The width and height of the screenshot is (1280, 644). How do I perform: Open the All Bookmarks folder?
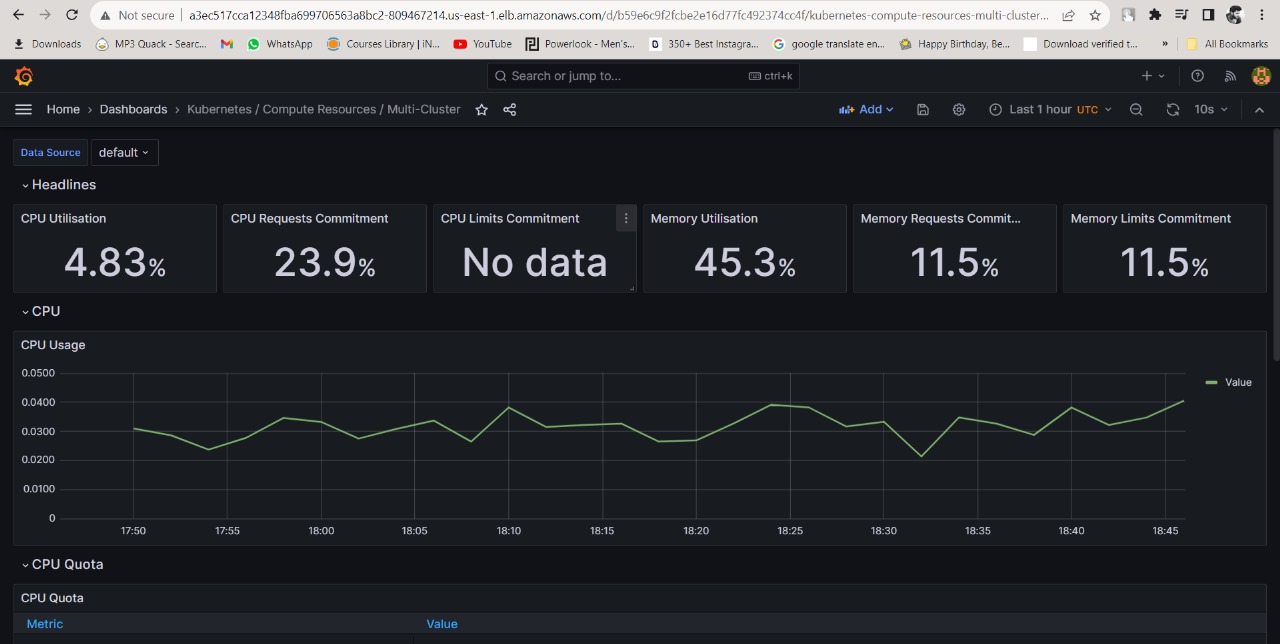click(x=1227, y=44)
